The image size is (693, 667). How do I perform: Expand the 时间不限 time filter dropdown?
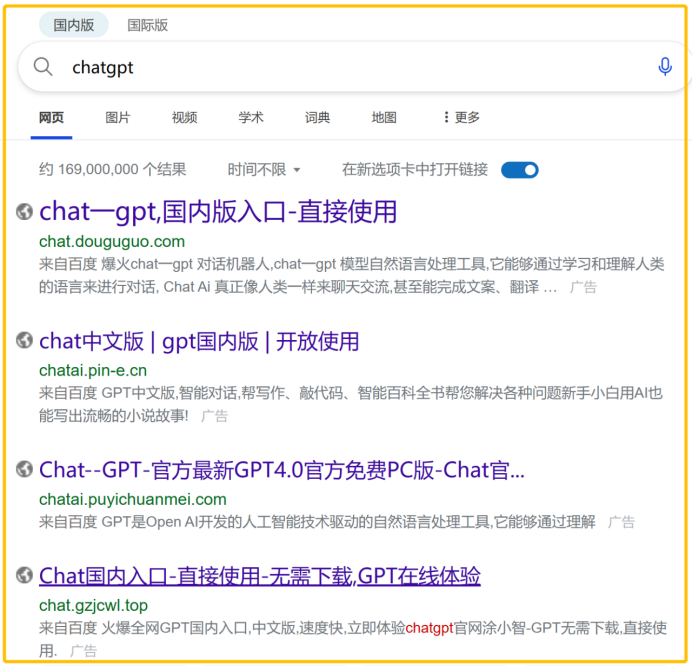click(x=264, y=170)
